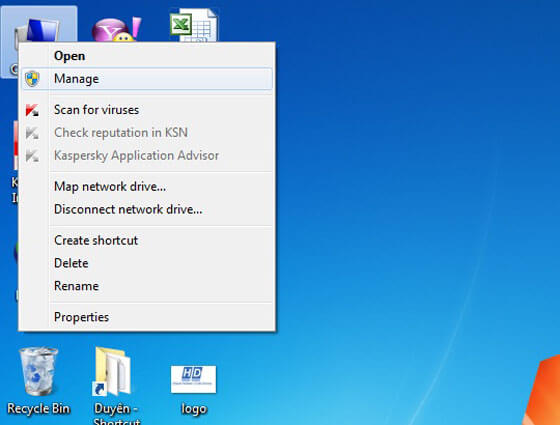560x425 pixels.
Task: Click the Duyên - Shortcut label text
Action: [x=116, y=414]
